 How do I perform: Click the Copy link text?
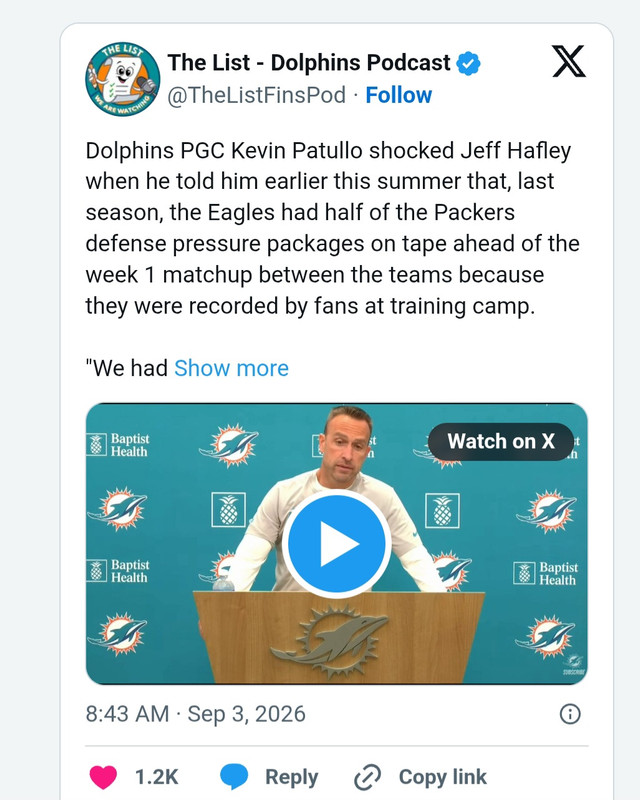442,777
